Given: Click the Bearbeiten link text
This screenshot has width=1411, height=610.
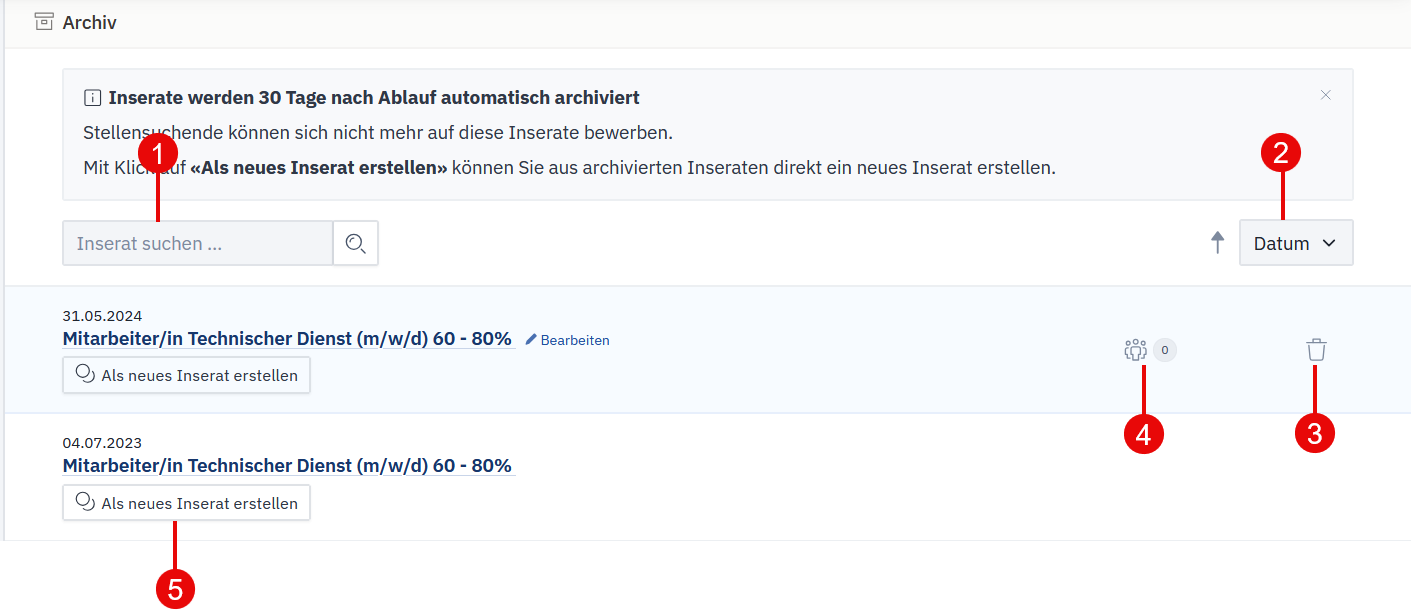Looking at the screenshot, I should tap(575, 340).
